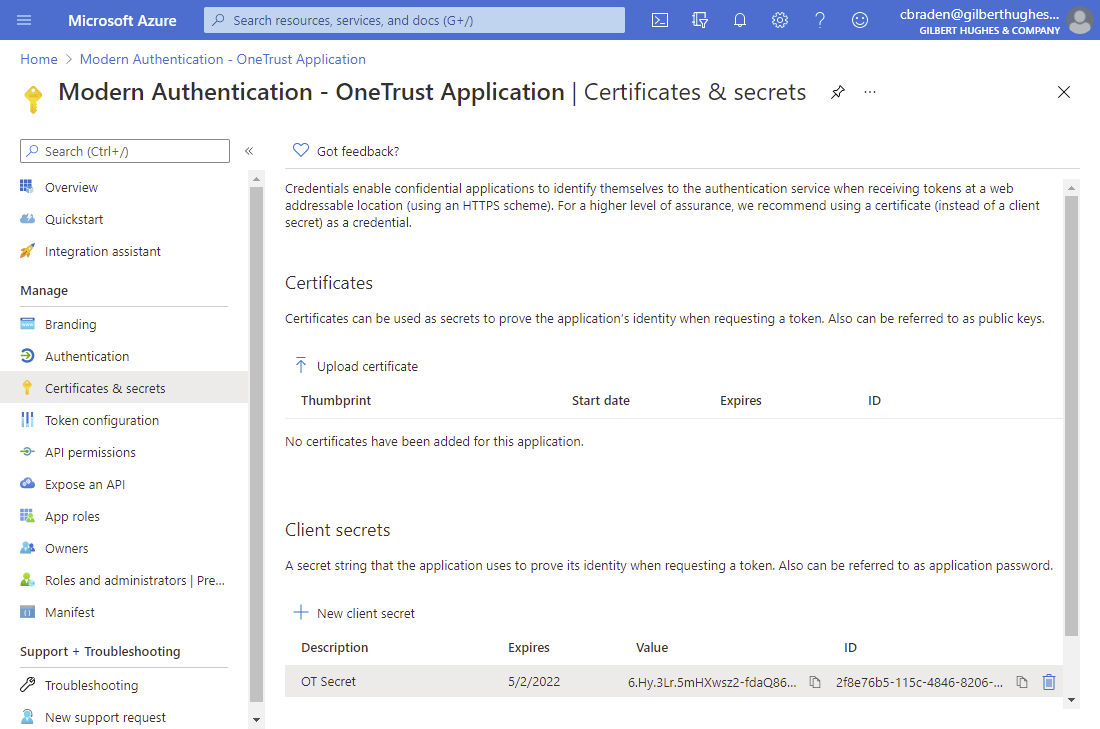Click the Overview icon in sidebar
Viewport: 1100px width, 729px height.
click(x=27, y=187)
